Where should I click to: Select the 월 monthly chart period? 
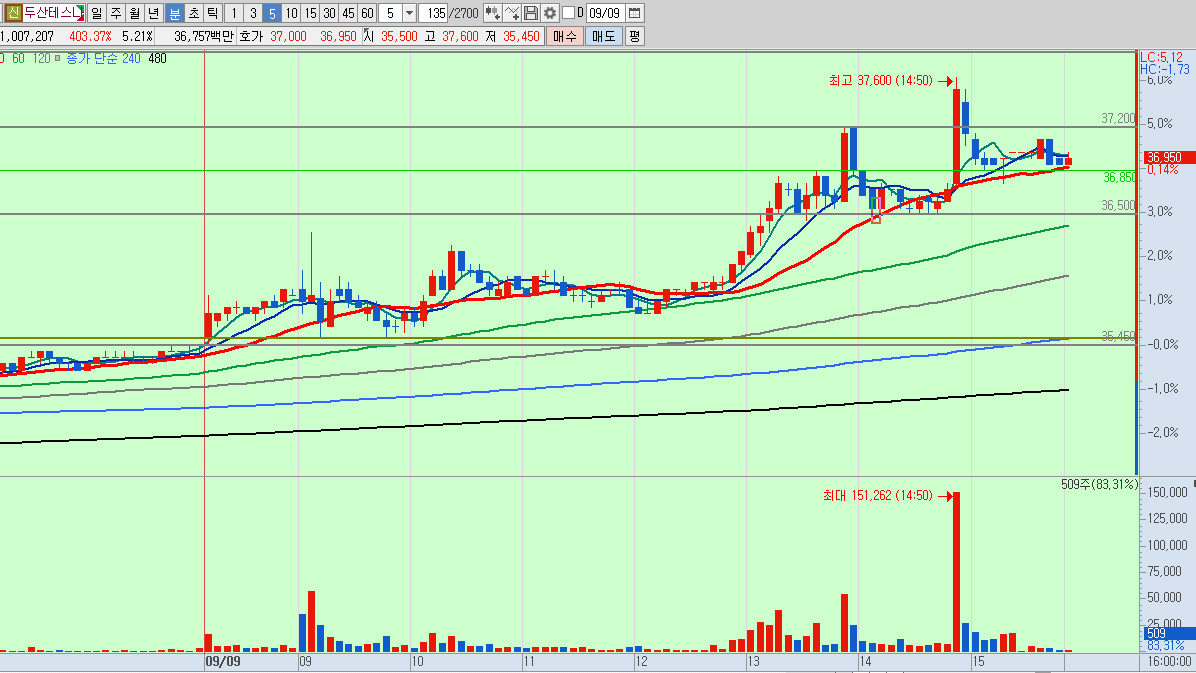click(x=134, y=13)
